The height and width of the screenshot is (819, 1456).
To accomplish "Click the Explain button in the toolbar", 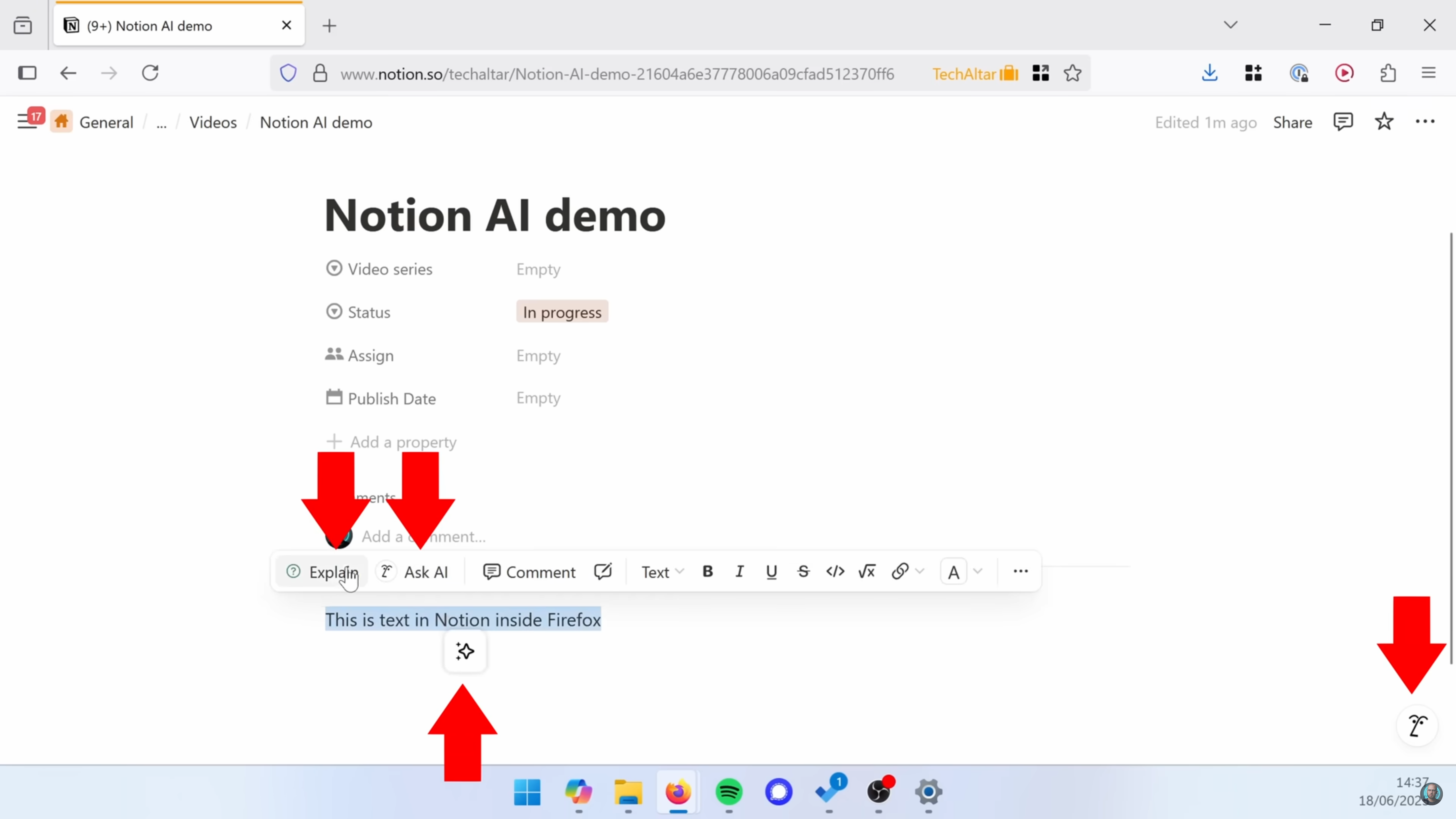I will point(322,572).
